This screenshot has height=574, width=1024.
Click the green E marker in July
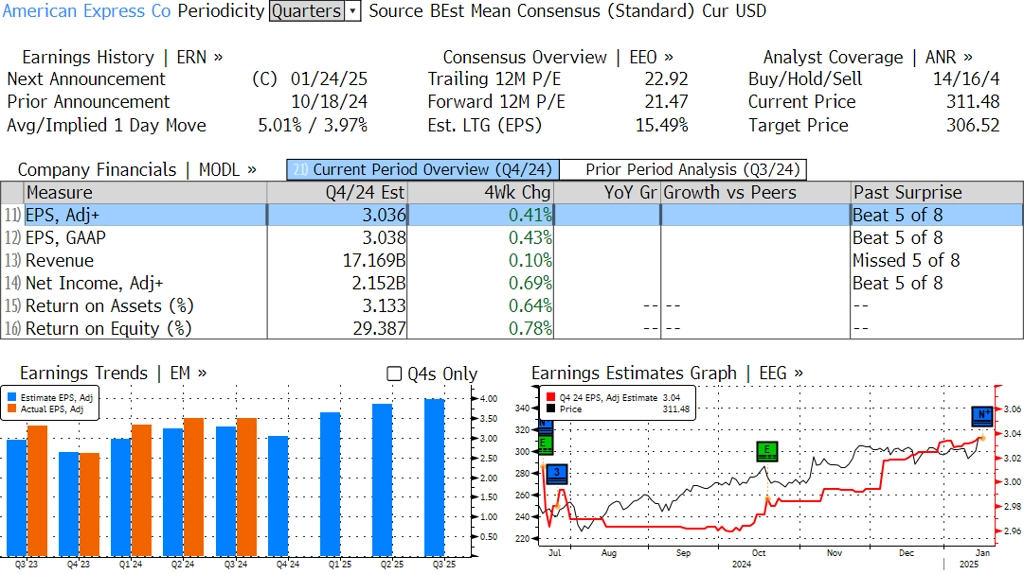[x=544, y=444]
